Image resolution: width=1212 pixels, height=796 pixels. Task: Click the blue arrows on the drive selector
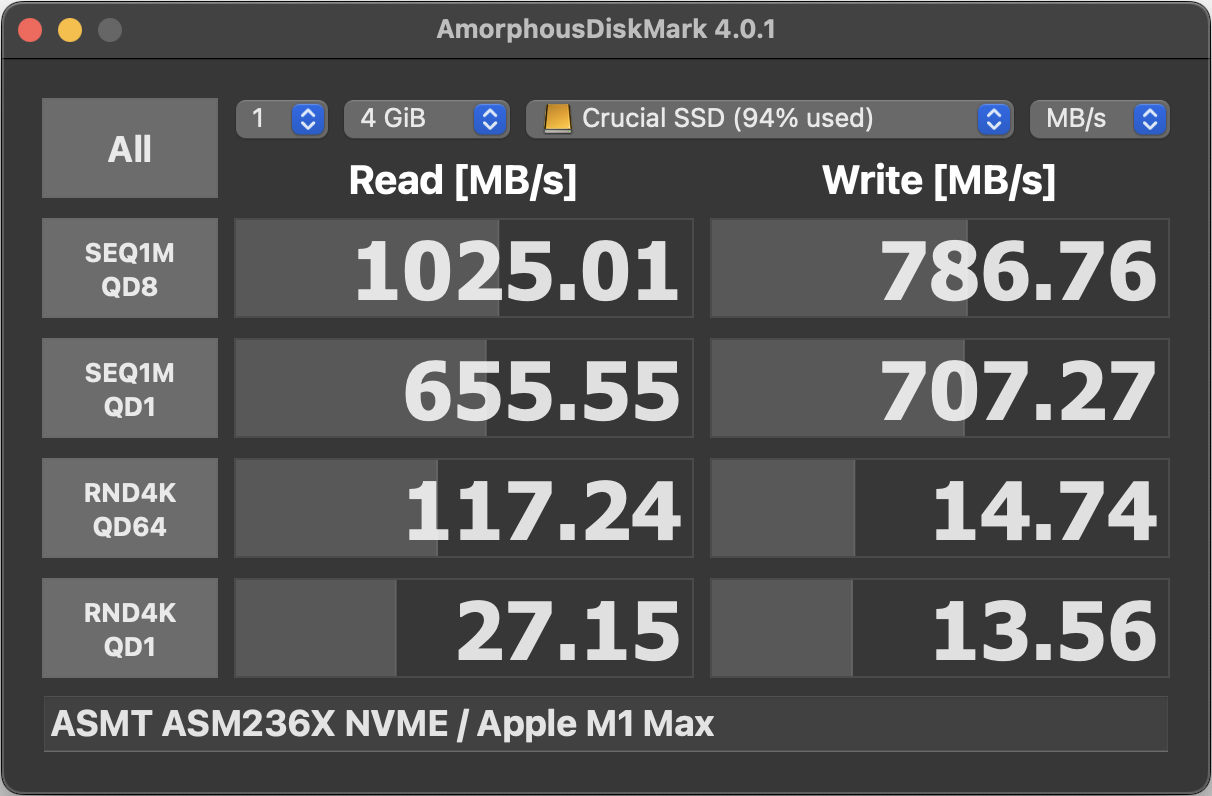coord(993,119)
